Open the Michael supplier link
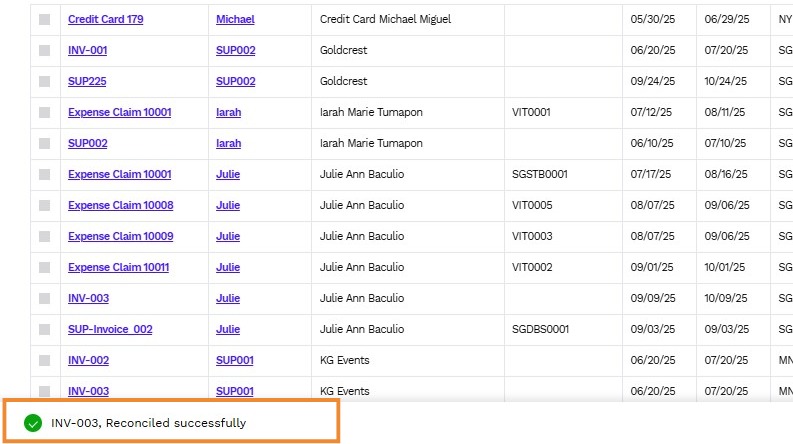The width and height of the screenshot is (793, 444). click(x=235, y=19)
